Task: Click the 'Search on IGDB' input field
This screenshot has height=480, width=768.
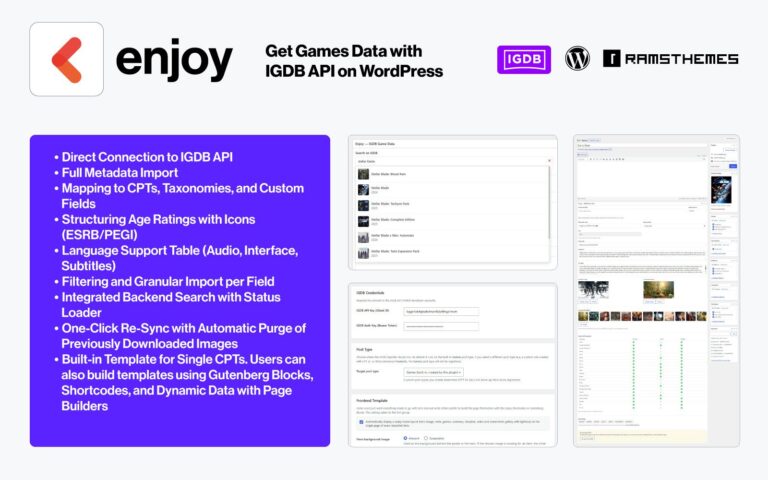Action: 453,161
